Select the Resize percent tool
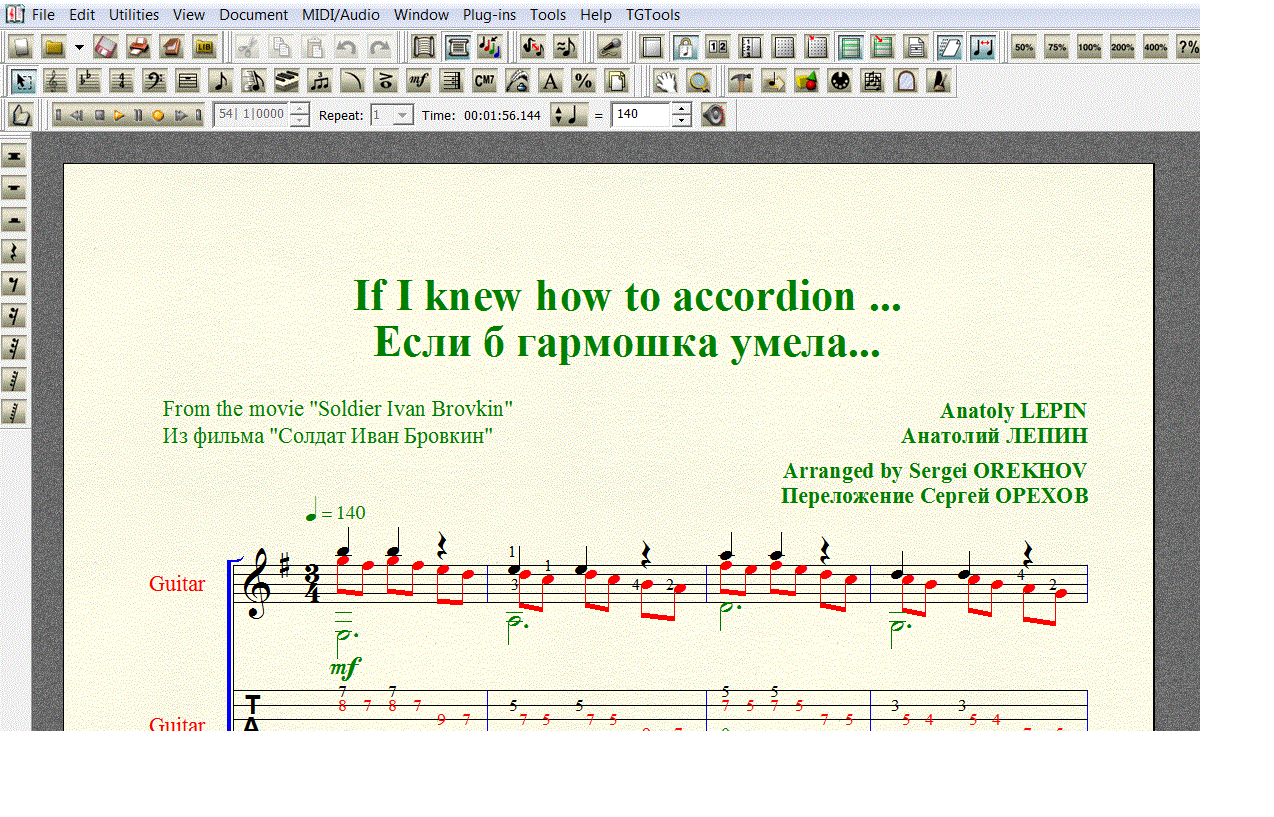Image resolution: width=1274 pixels, height=817 pixels. pos(583,81)
